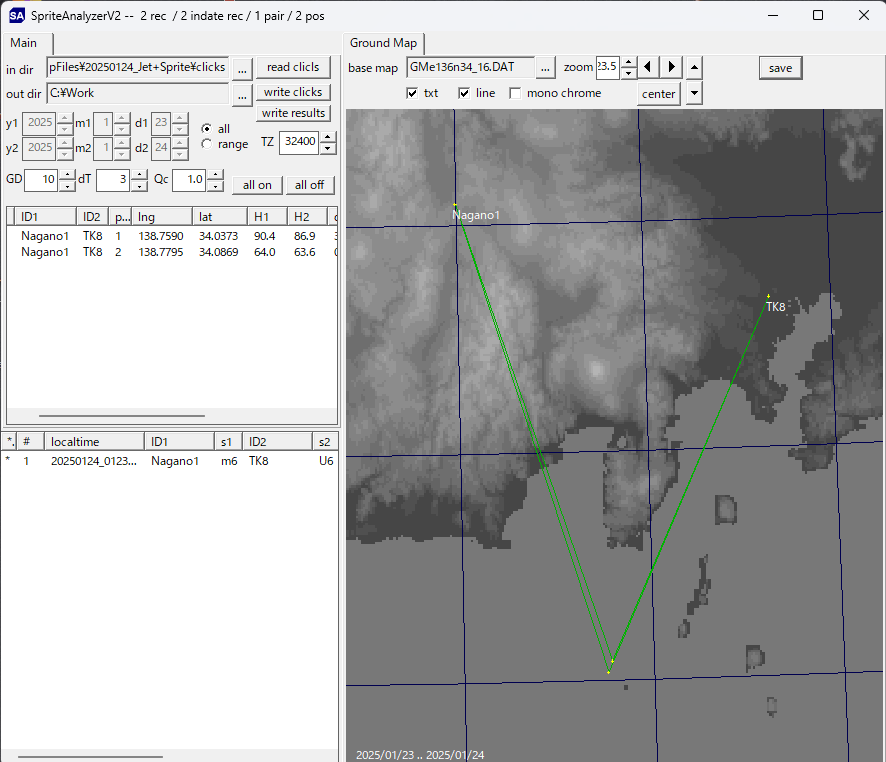Browse for the out dir folder

point(243,94)
